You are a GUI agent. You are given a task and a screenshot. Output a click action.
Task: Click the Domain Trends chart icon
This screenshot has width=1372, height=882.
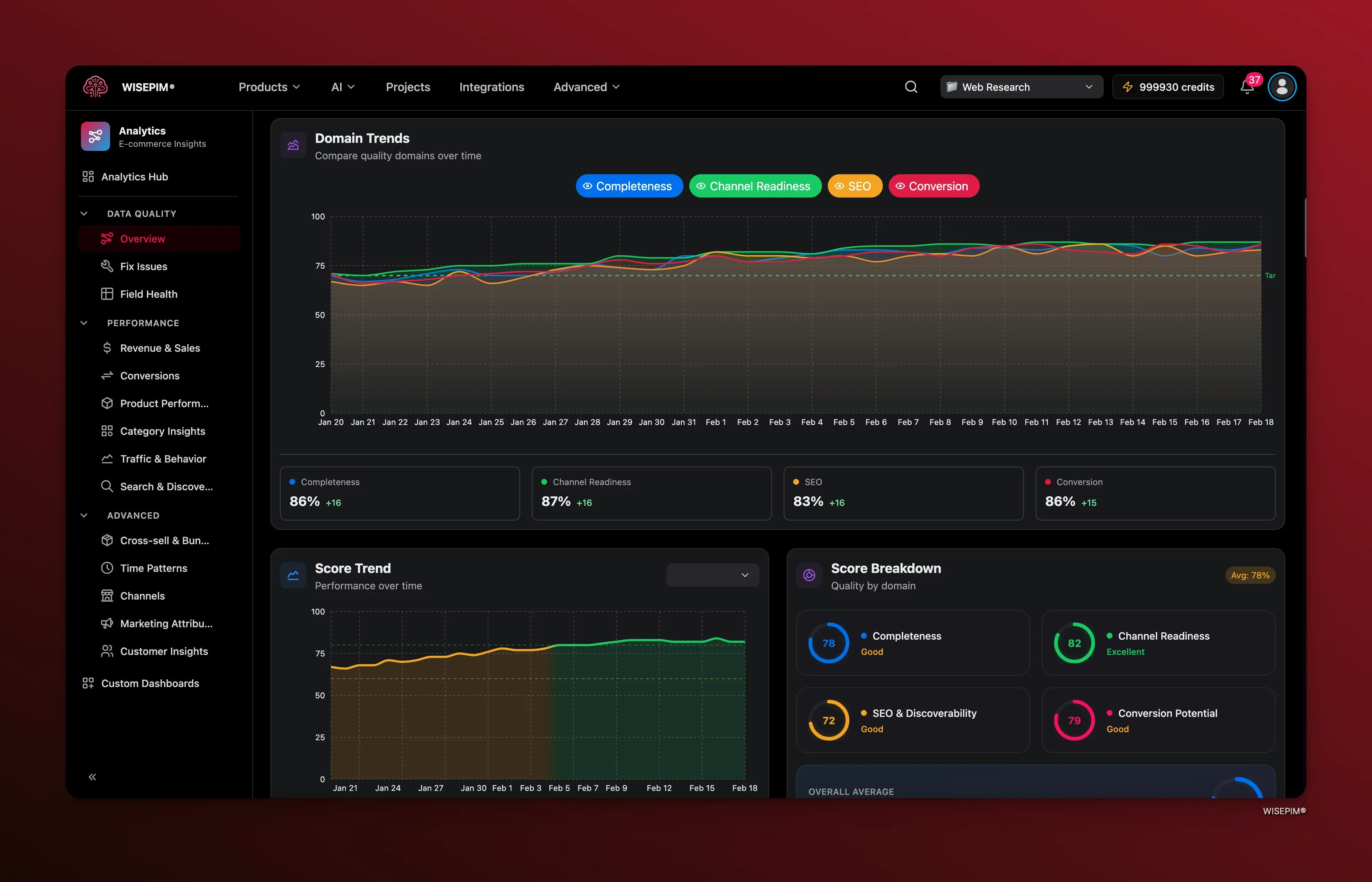point(293,145)
